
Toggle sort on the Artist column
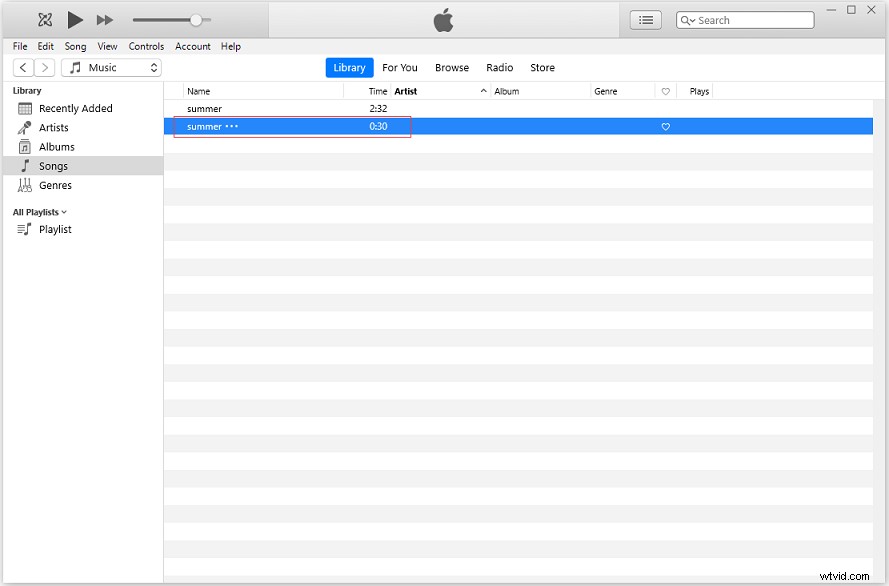[x=406, y=91]
